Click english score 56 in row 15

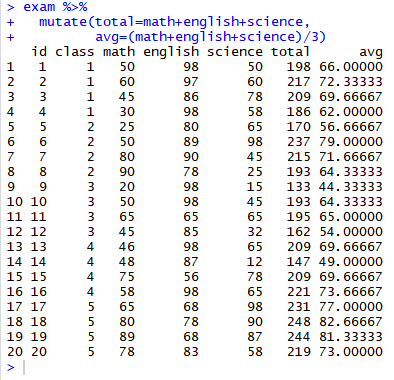click(191, 277)
